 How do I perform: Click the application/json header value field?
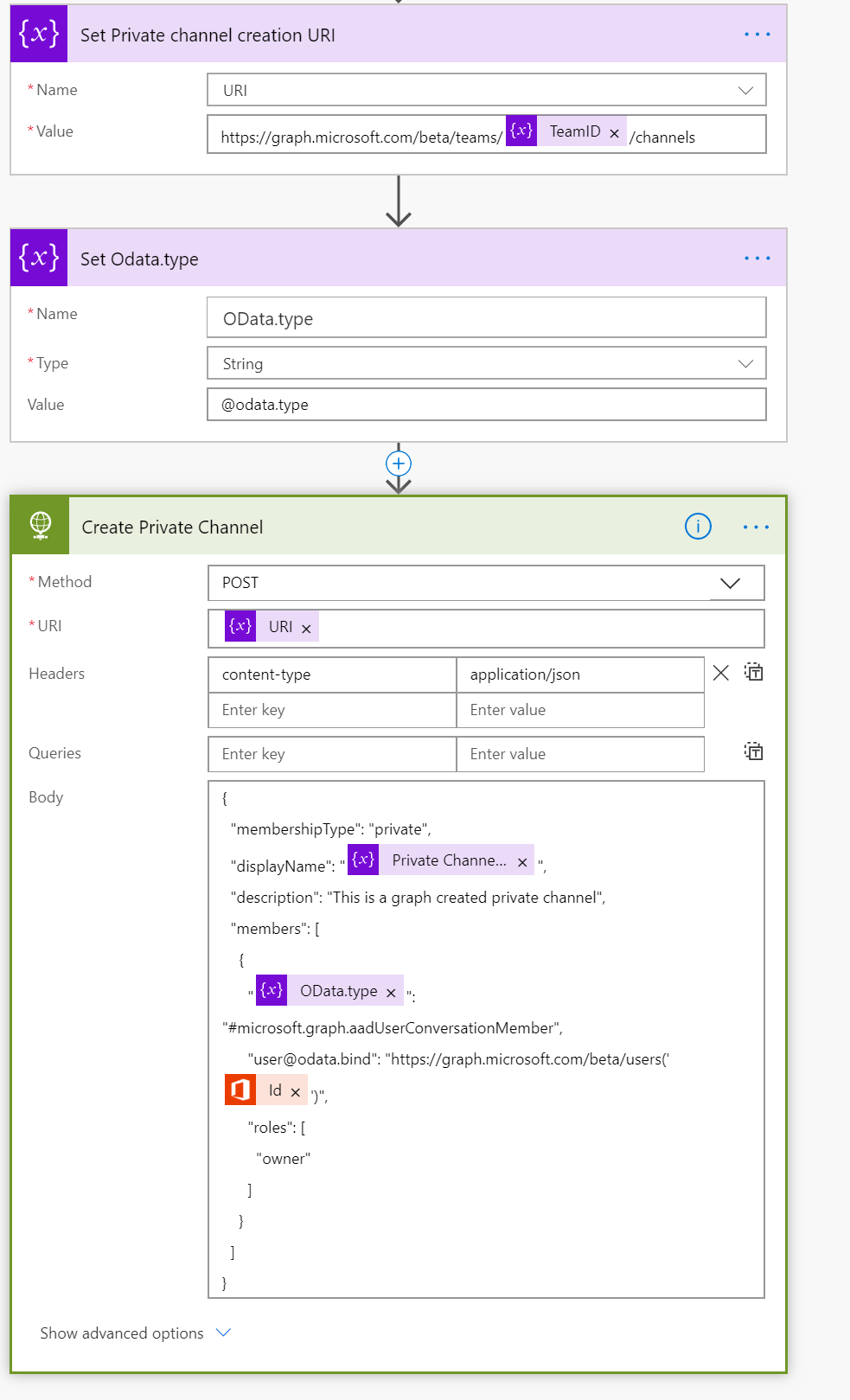tap(580, 674)
